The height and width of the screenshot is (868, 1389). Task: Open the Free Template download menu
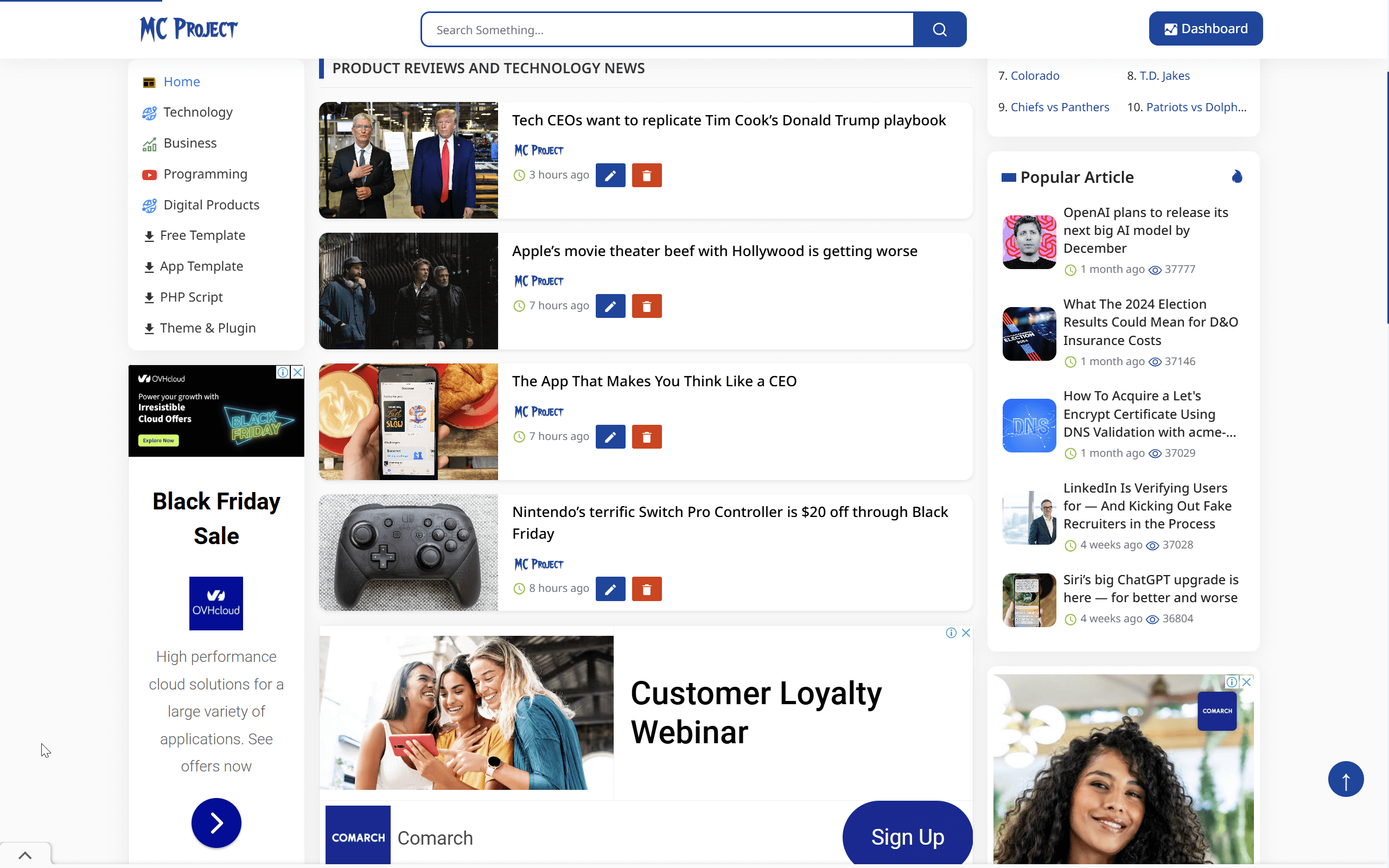[x=202, y=235]
